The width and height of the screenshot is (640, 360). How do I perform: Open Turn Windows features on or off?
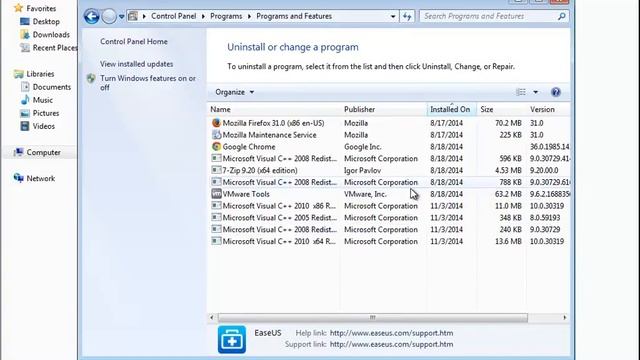pos(148,83)
